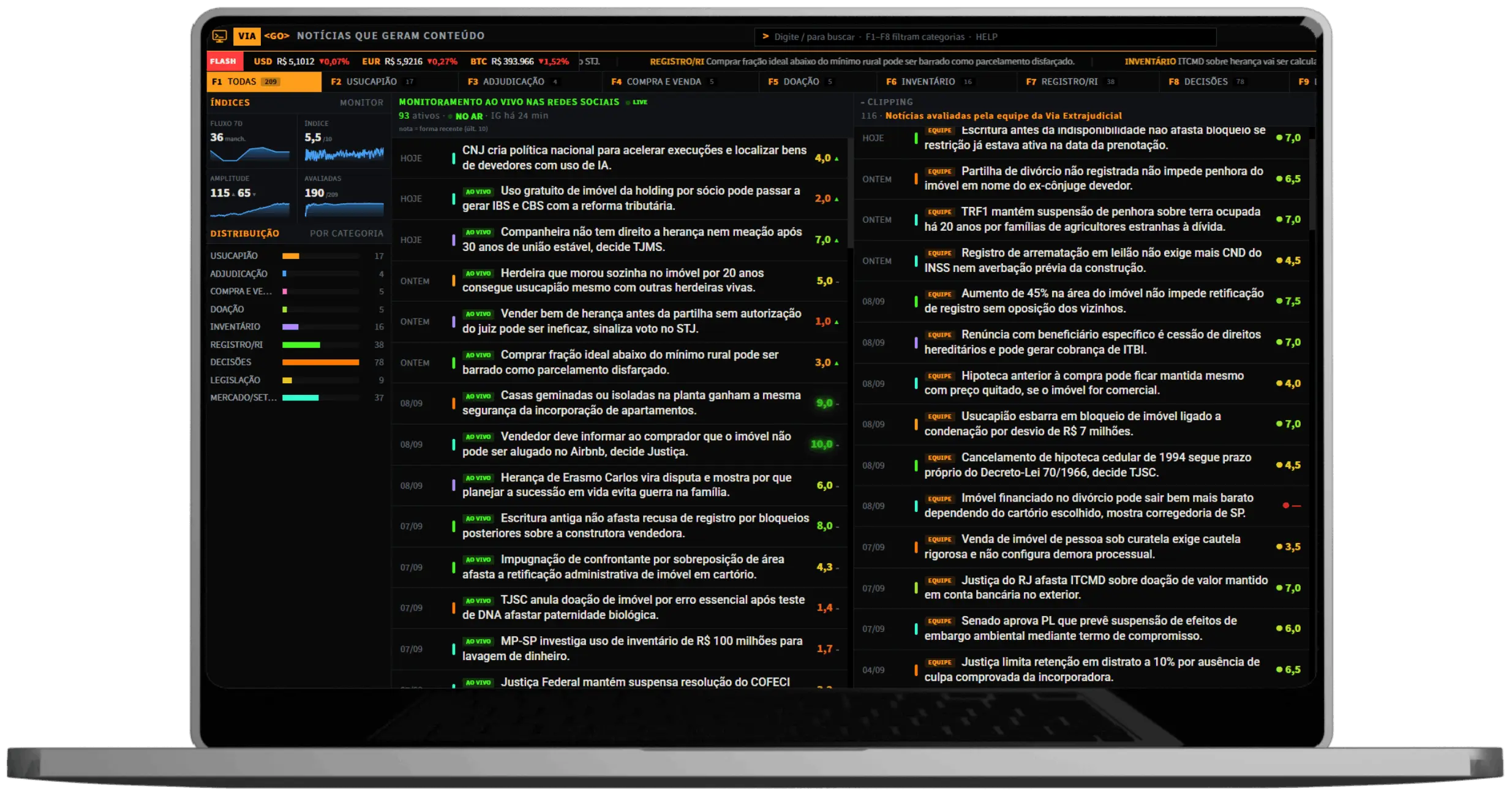The image size is (1512, 796).
Task: Click the VIA logo badge
Action: click(247, 36)
